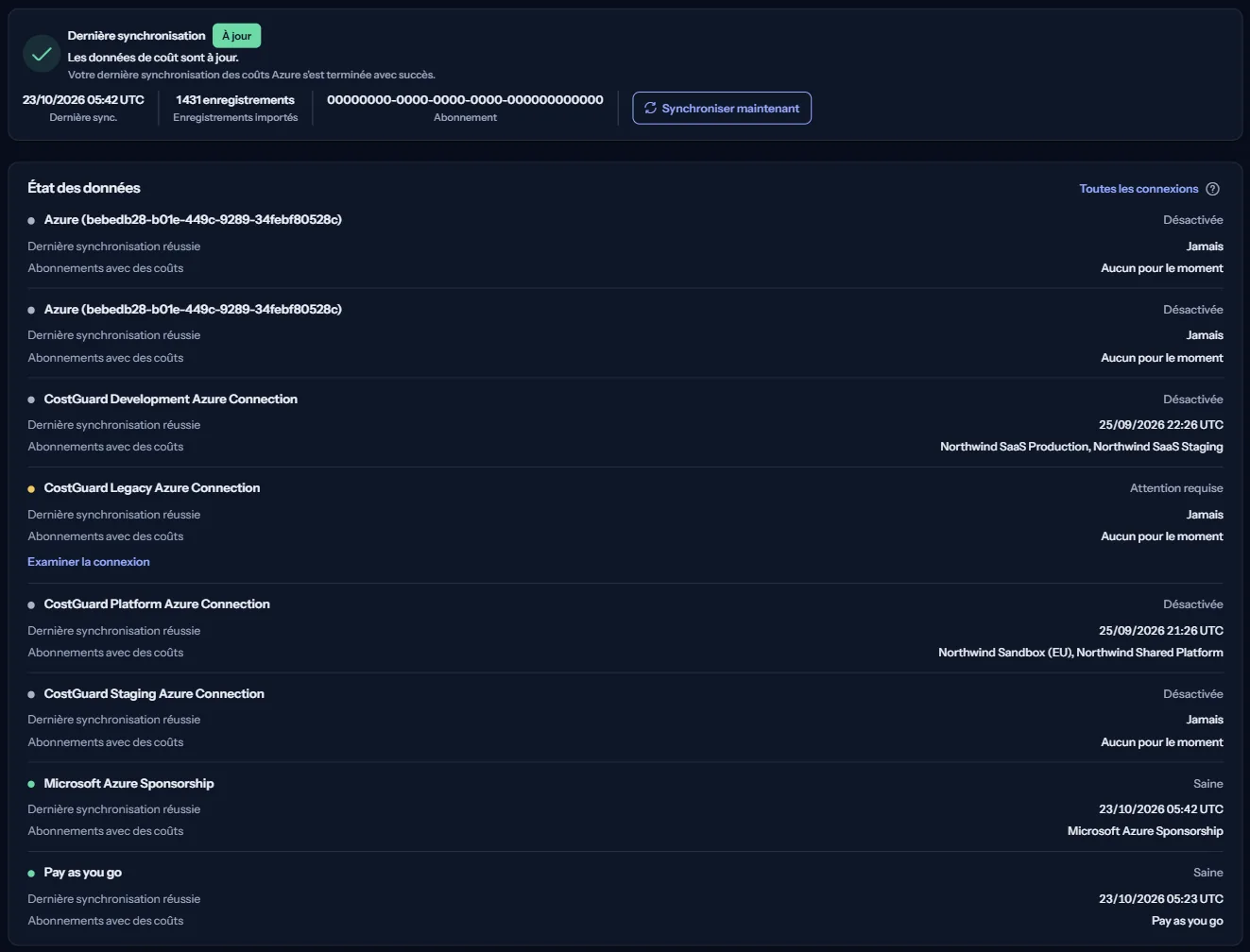Start a sync with Synchroniser maintenant
The image size is (1250, 952).
pyautogui.click(x=722, y=108)
